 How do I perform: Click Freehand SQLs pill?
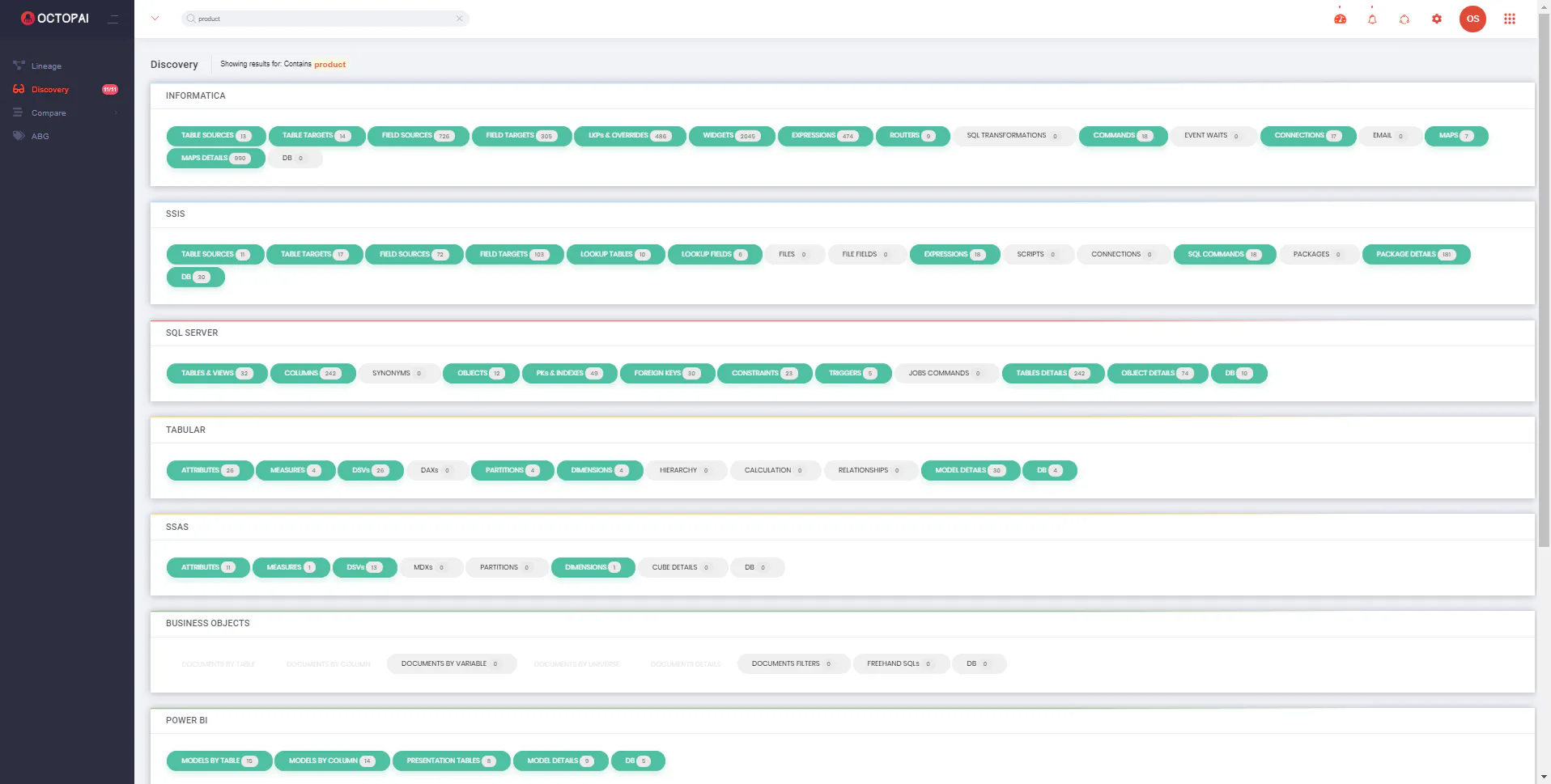click(x=901, y=664)
